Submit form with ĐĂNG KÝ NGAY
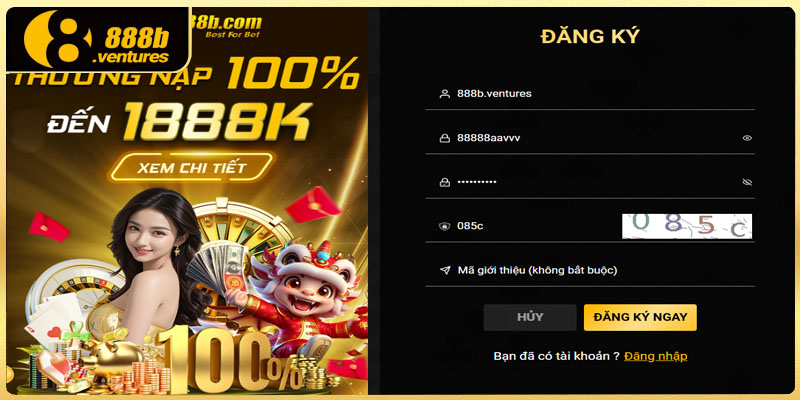This screenshot has height=400, width=800. (640, 317)
